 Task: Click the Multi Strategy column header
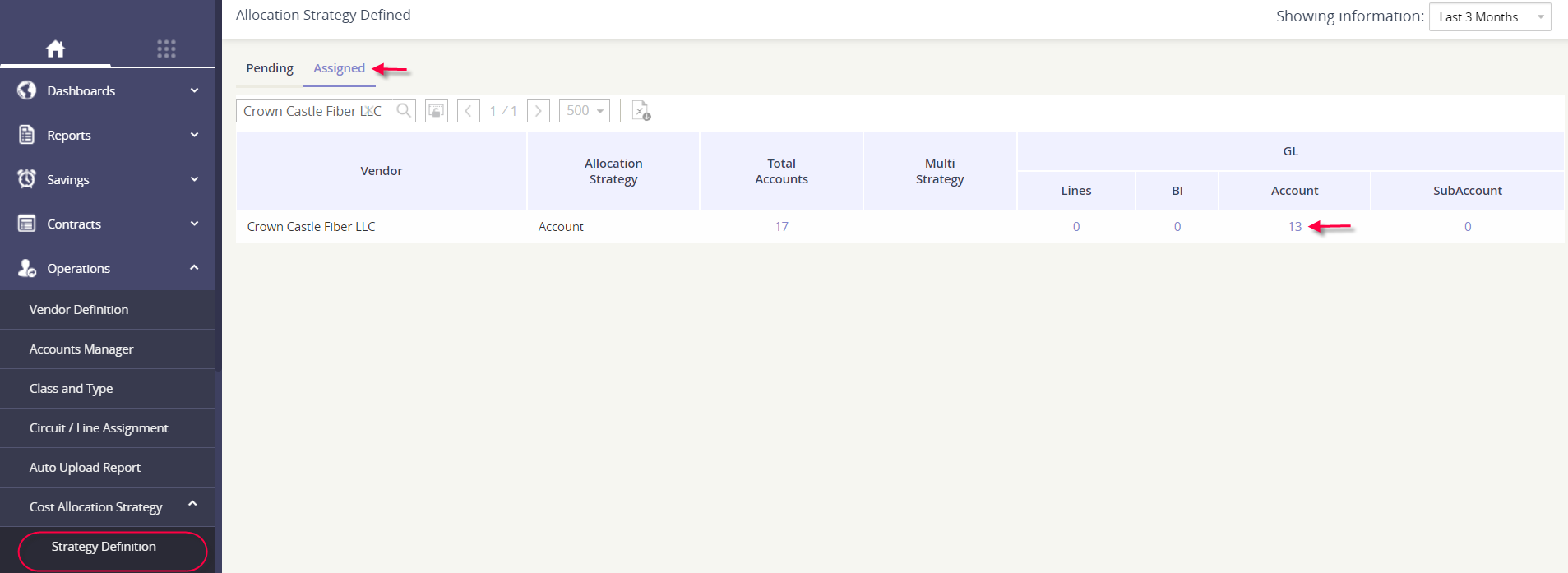[x=940, y=171]
